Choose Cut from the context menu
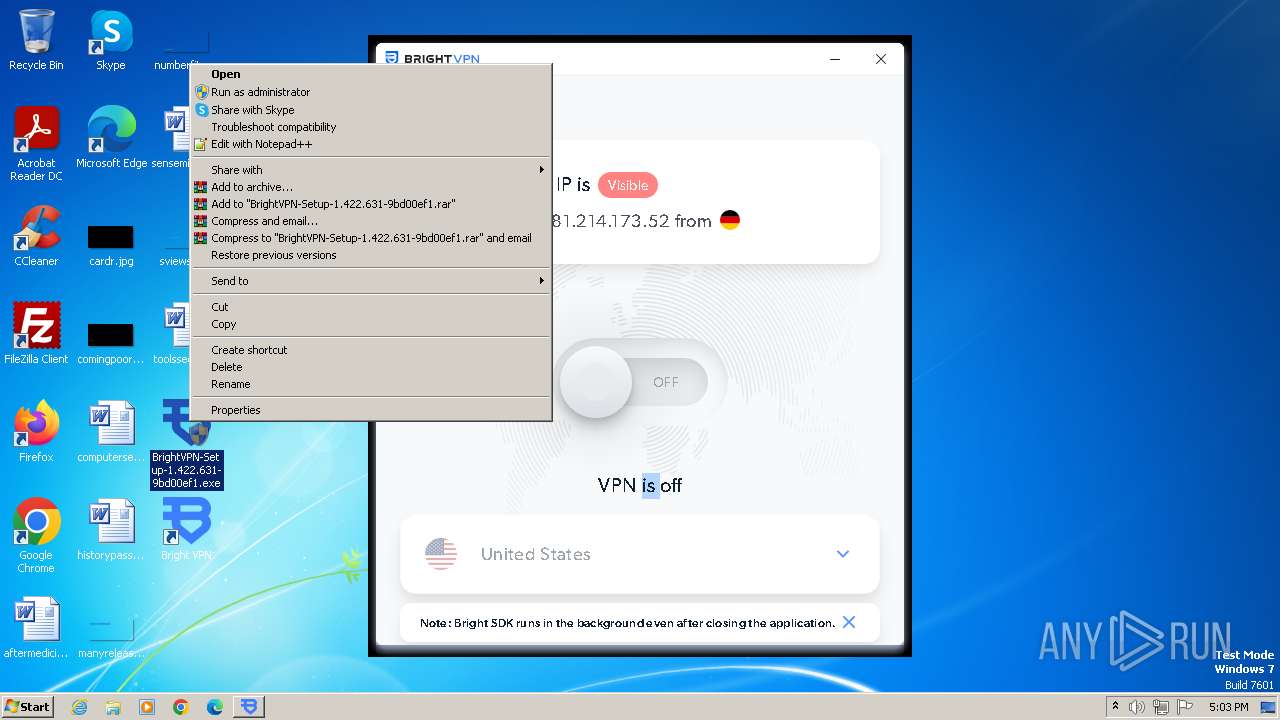Image resolution: width=1280 pixels, height=720 pixels. 371,307
